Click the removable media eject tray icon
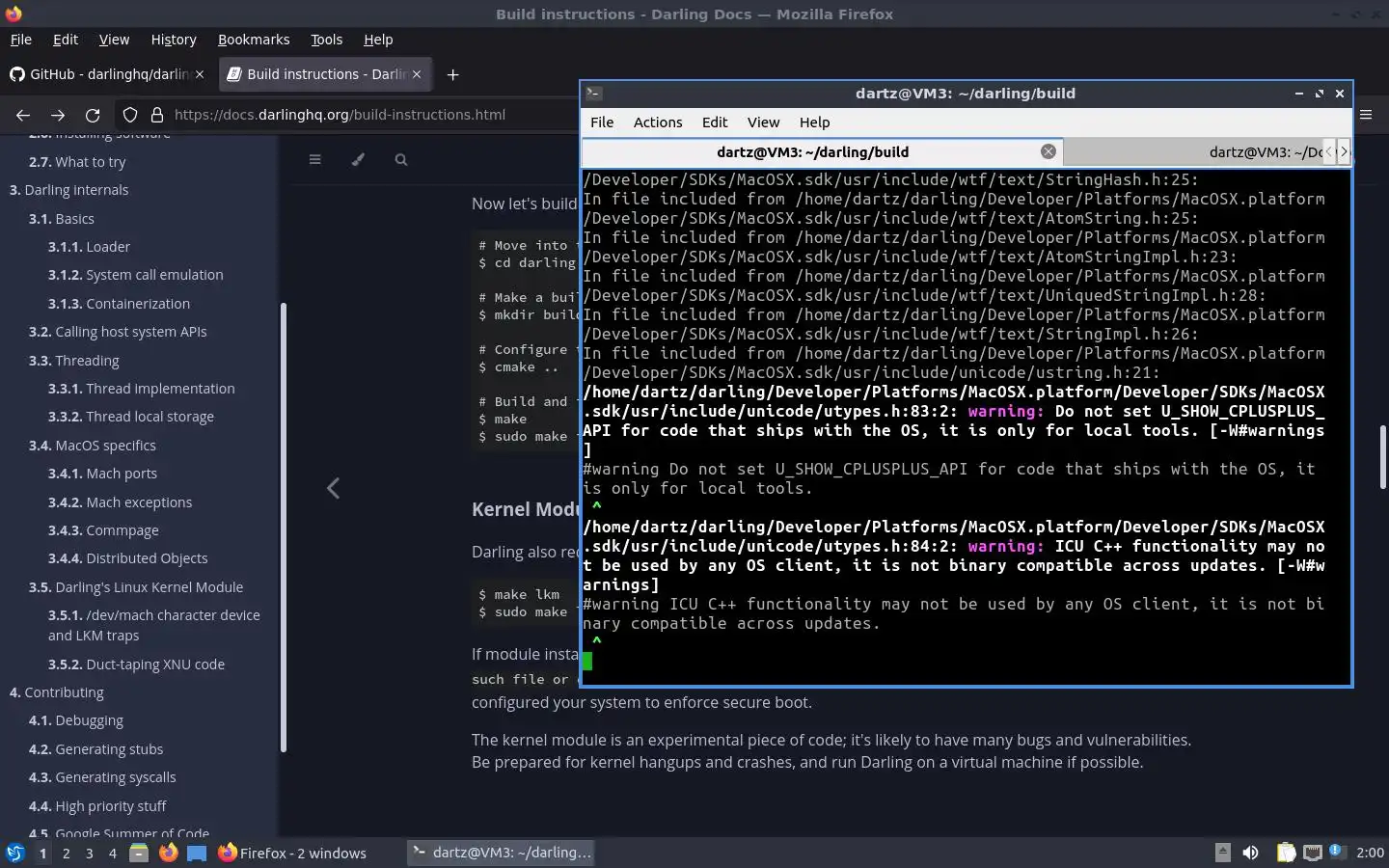1389x868 pixels. pyautogui.click(x=1222, y=853)
